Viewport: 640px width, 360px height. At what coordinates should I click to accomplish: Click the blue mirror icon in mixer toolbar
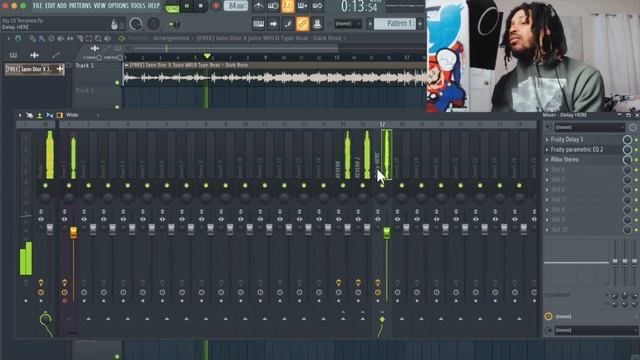[49, 116]
